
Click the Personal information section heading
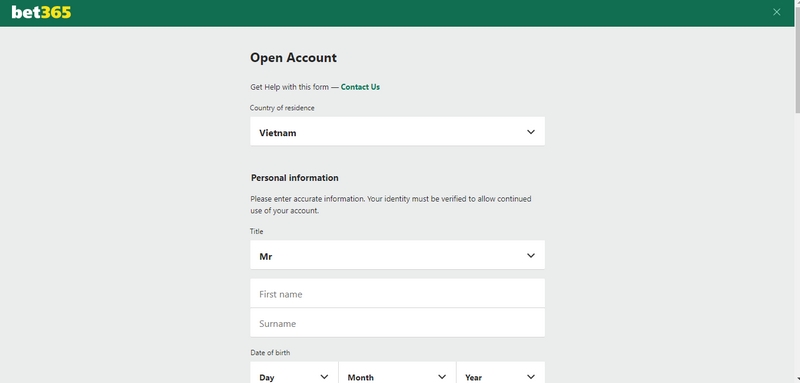pyautogui.click(x=294, y=178)
